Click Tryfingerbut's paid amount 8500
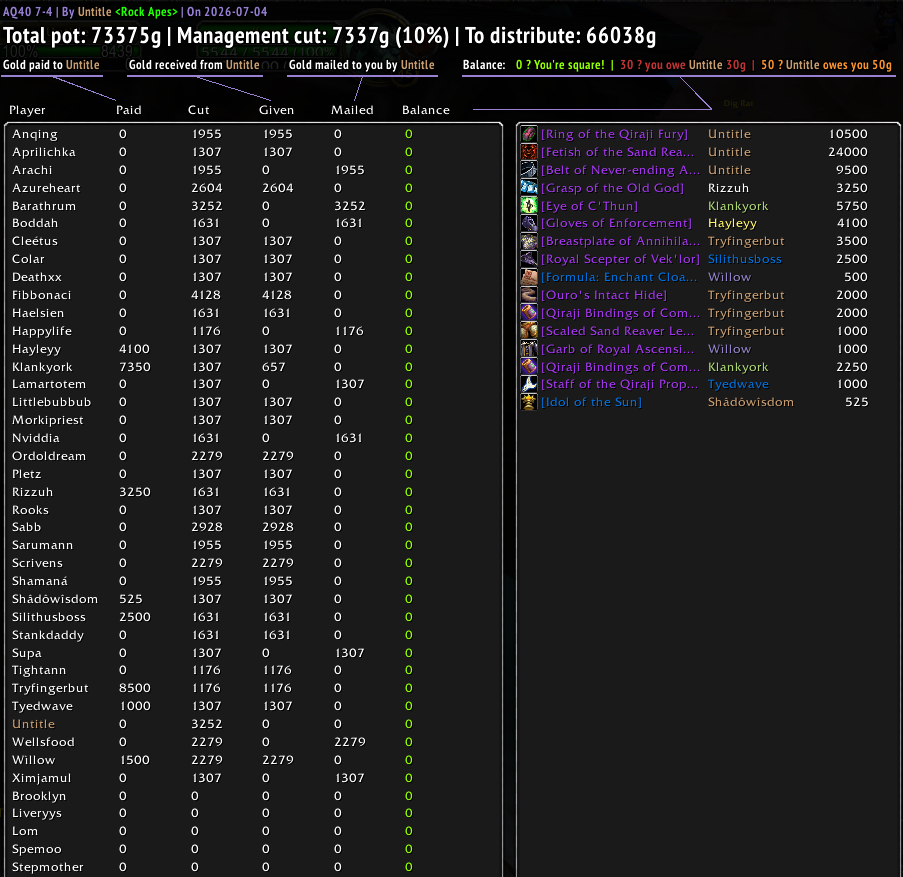This screenshot has width=903, height=877. click(x=135, y=688)
